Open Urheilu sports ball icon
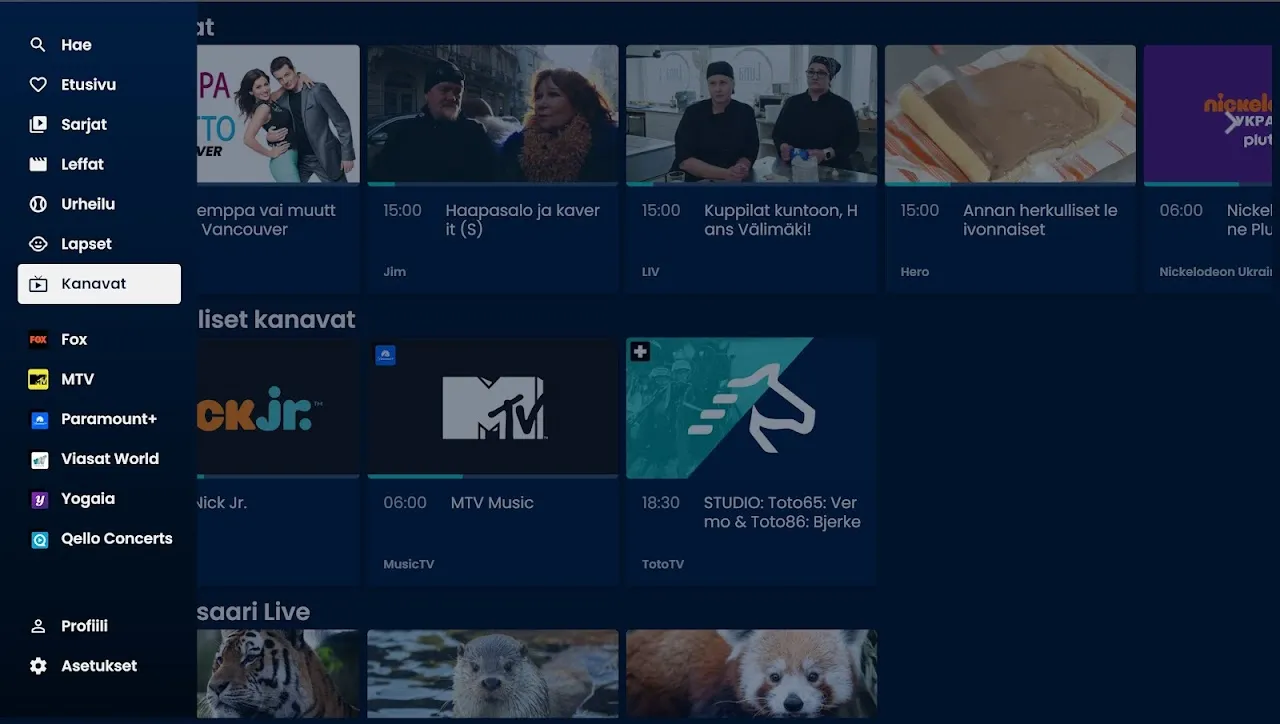The width and height of the screenshot is (1280, 724). pyautogui.click(x=38, y=204)
